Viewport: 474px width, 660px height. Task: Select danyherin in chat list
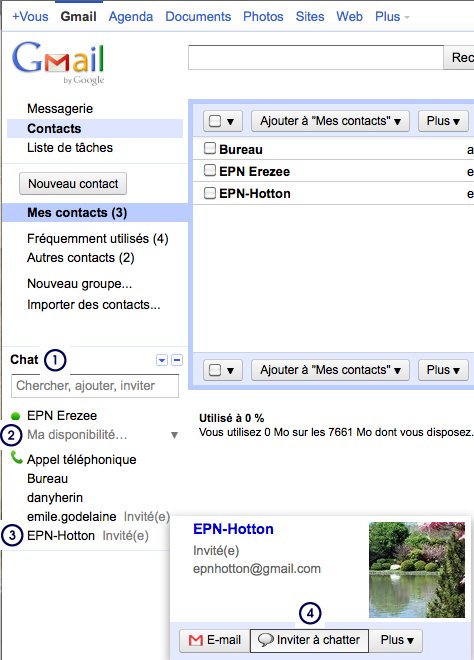point(55,498)
